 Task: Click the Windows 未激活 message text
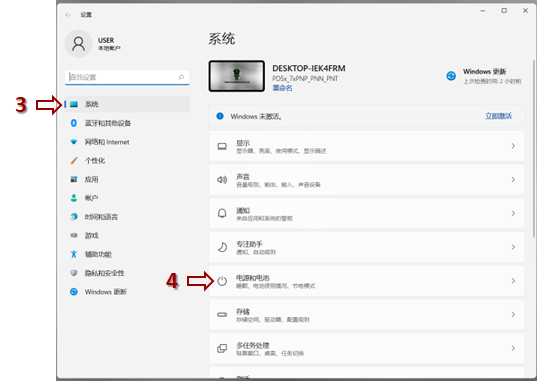[256, 116]
